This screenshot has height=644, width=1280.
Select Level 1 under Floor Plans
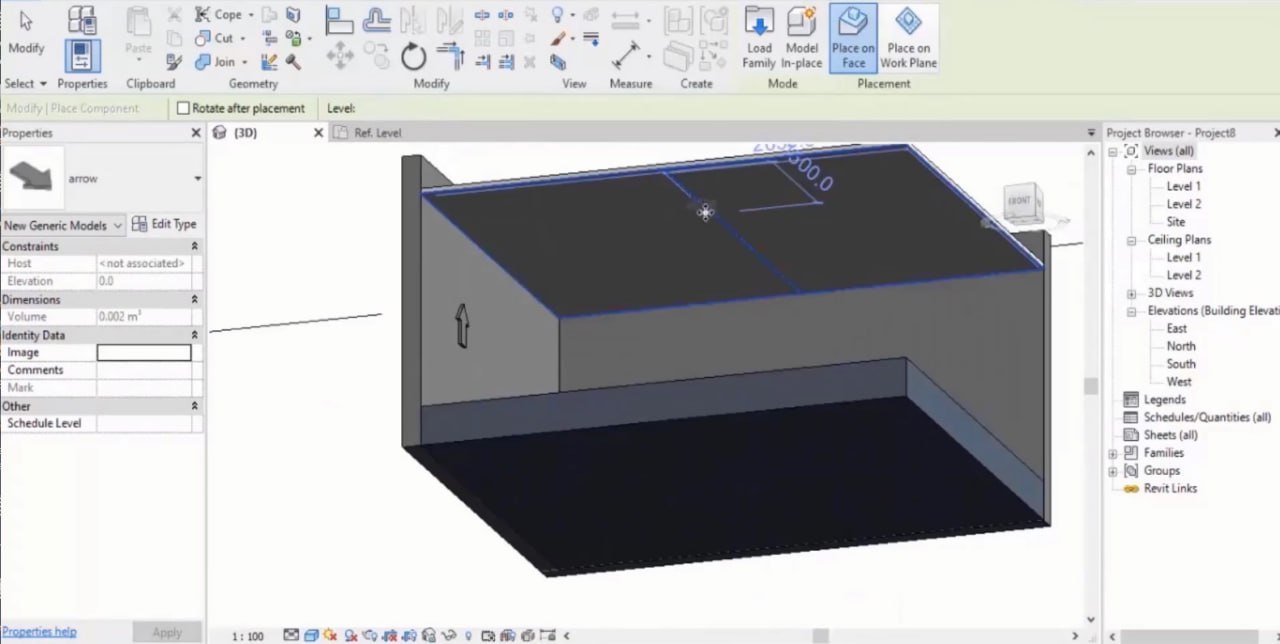[1184, 187]
